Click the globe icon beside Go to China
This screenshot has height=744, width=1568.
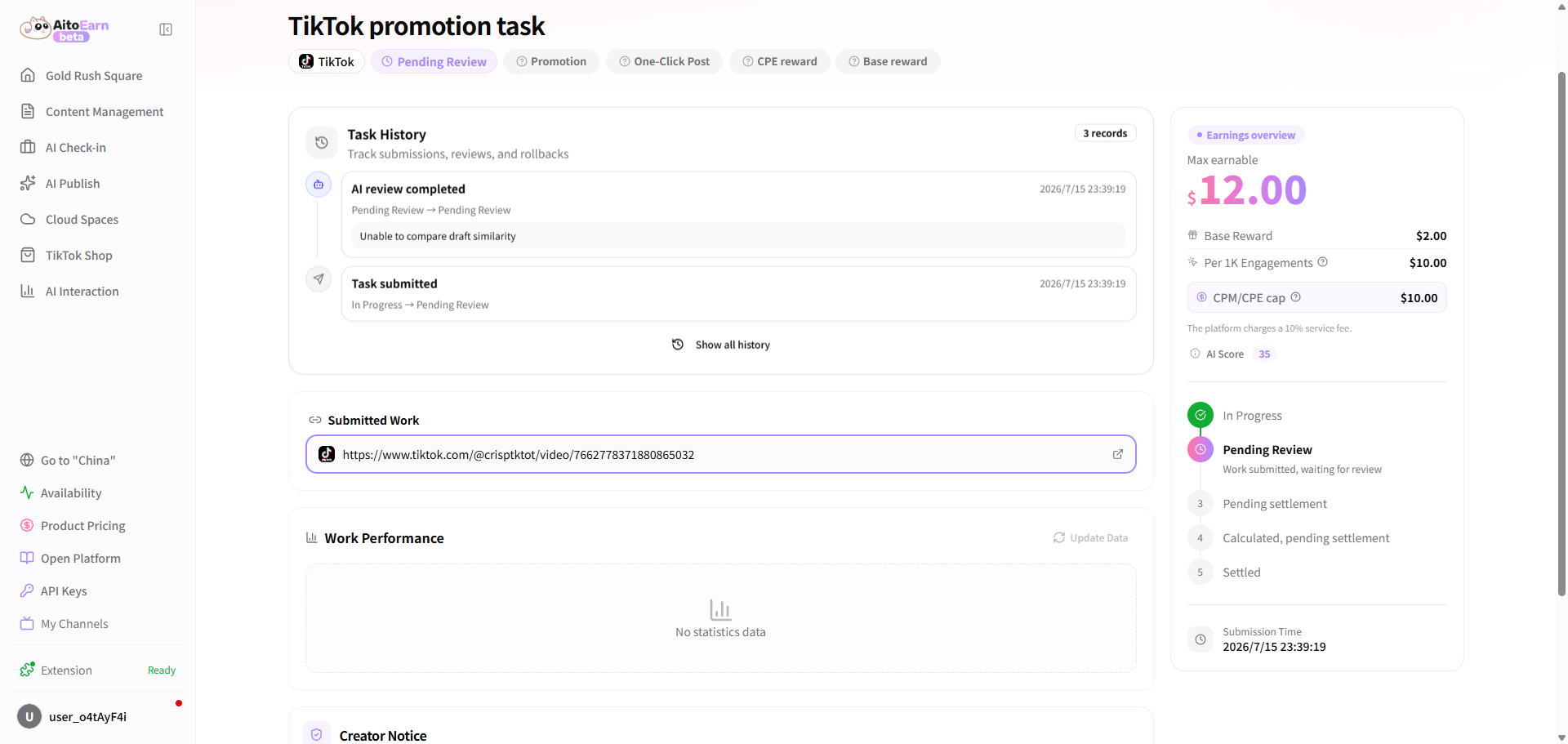[27, 460]
